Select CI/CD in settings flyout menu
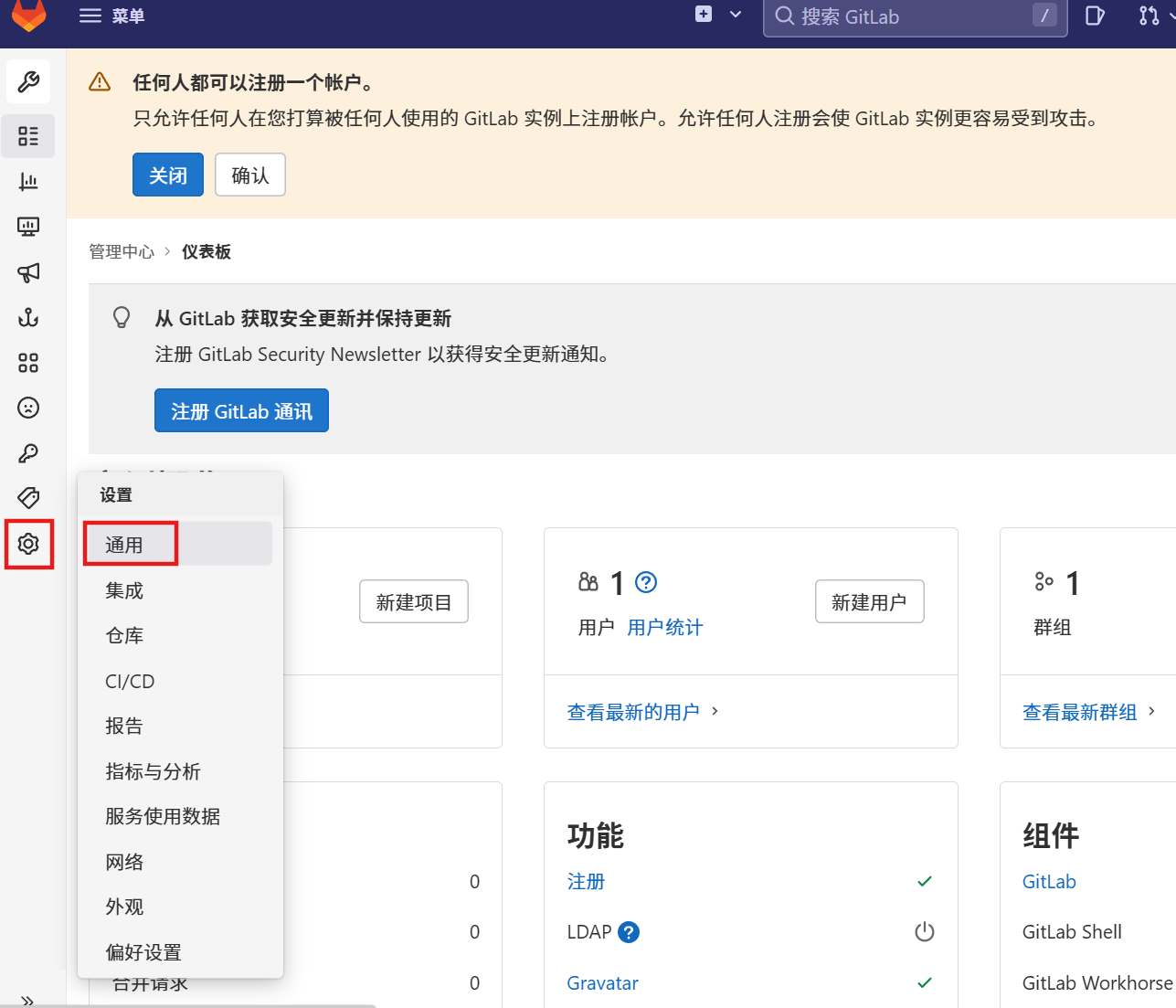 [x=177, y=681]
